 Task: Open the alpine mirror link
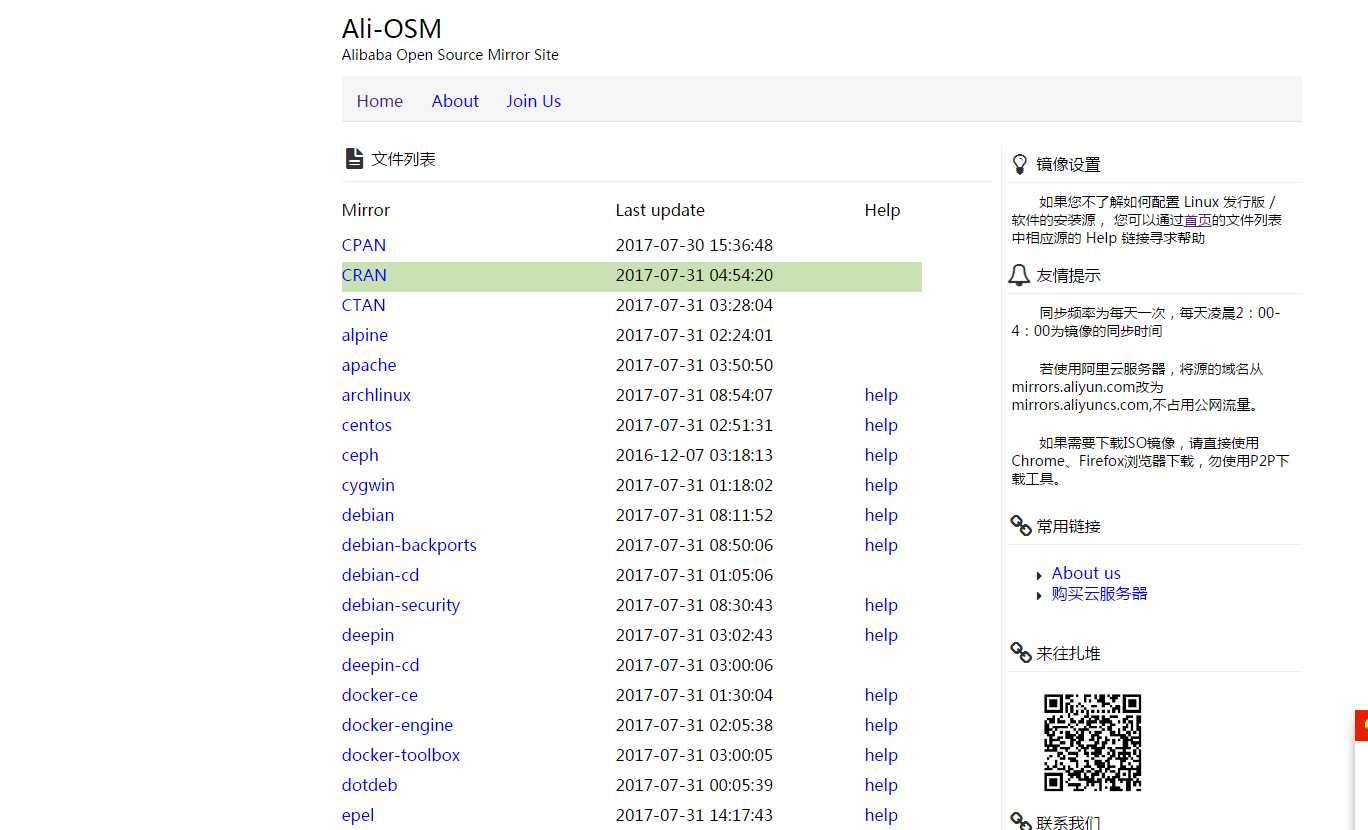point(365,335)
